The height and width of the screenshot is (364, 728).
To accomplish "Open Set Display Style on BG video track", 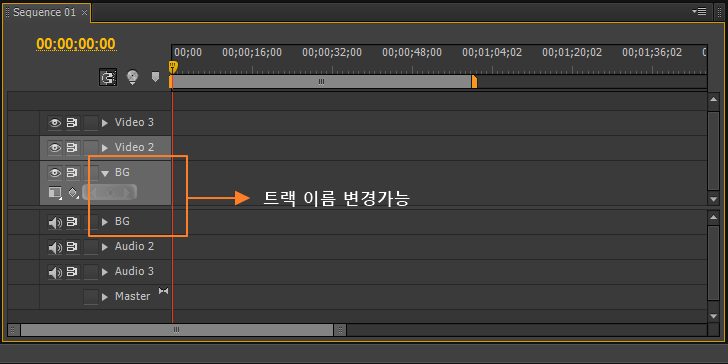I will pos(55,192).
